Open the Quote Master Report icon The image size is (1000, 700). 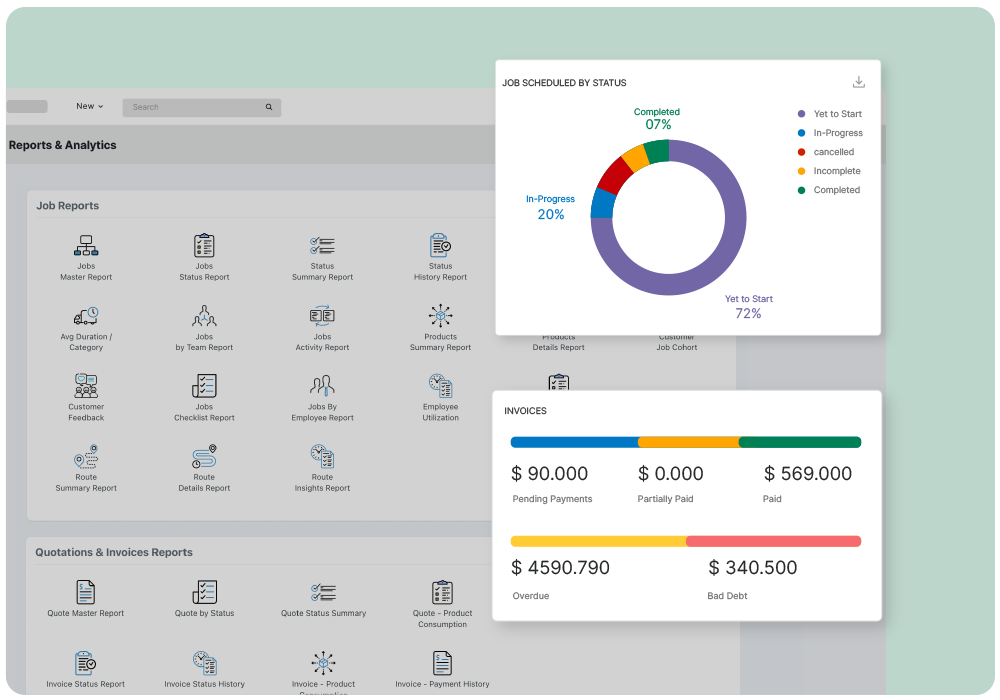tap(86, 592)
